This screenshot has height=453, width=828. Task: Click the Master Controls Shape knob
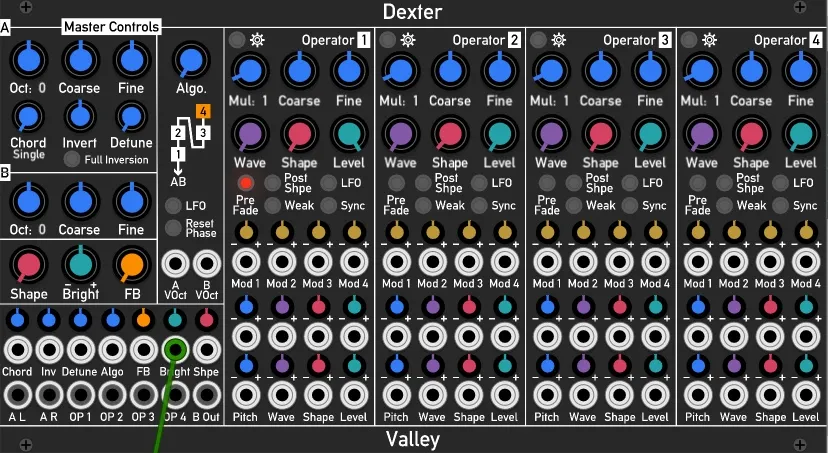(x=29, y=265)
